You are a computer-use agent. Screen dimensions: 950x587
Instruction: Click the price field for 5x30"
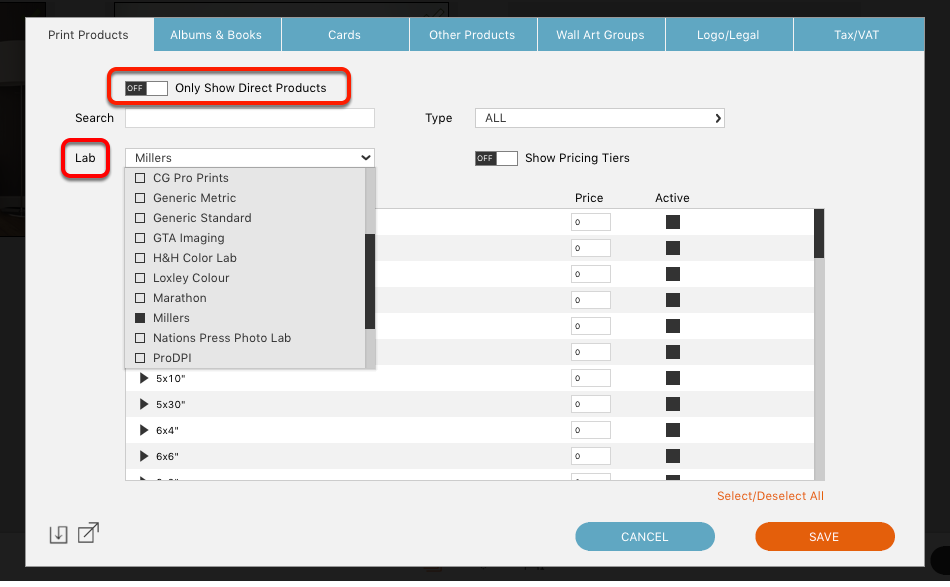point(591,404)
